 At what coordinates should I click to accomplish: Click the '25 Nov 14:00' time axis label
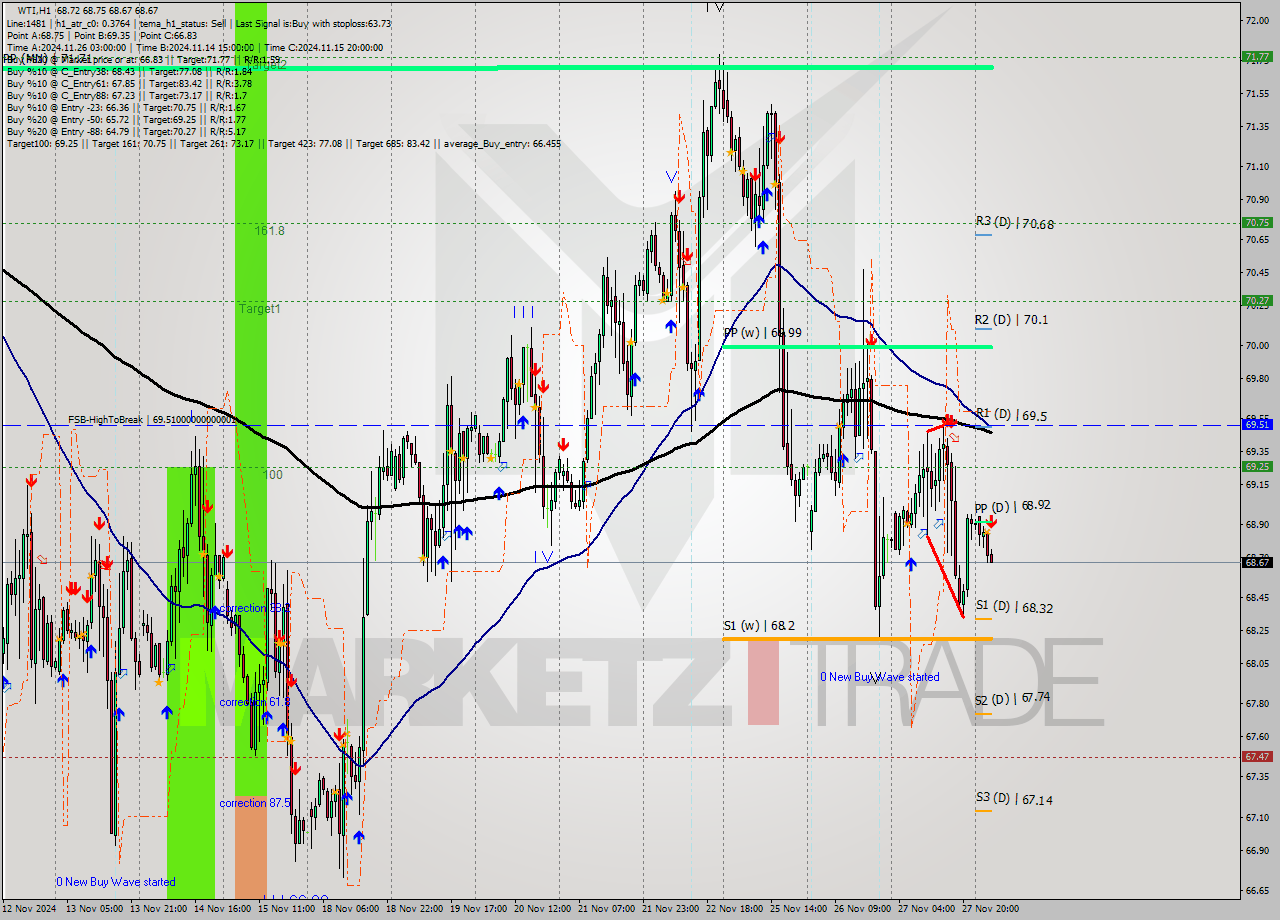[x=800, y=909]
